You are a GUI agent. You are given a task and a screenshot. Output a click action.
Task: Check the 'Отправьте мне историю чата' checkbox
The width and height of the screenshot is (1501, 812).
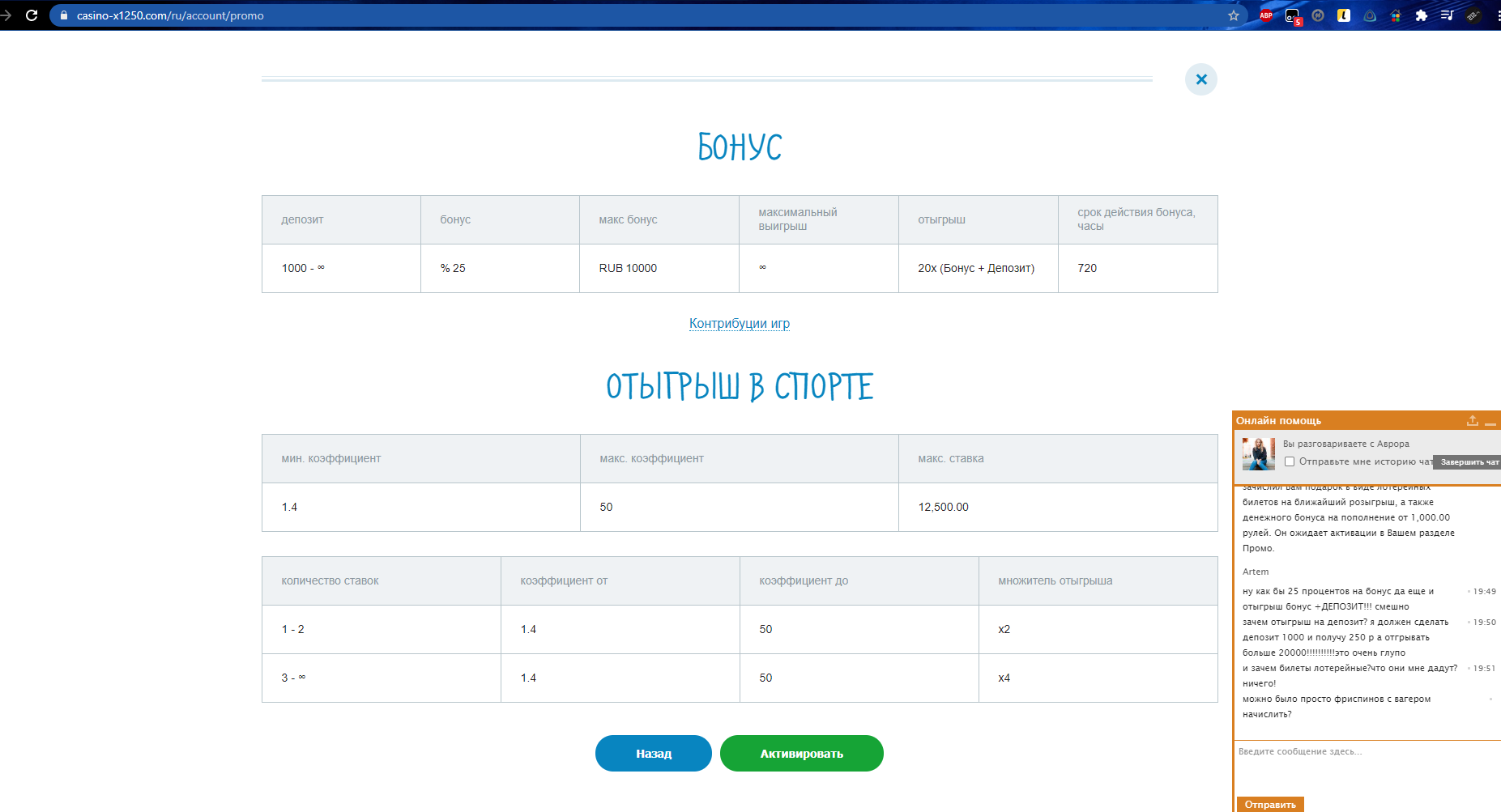(x=1290, y=461)
